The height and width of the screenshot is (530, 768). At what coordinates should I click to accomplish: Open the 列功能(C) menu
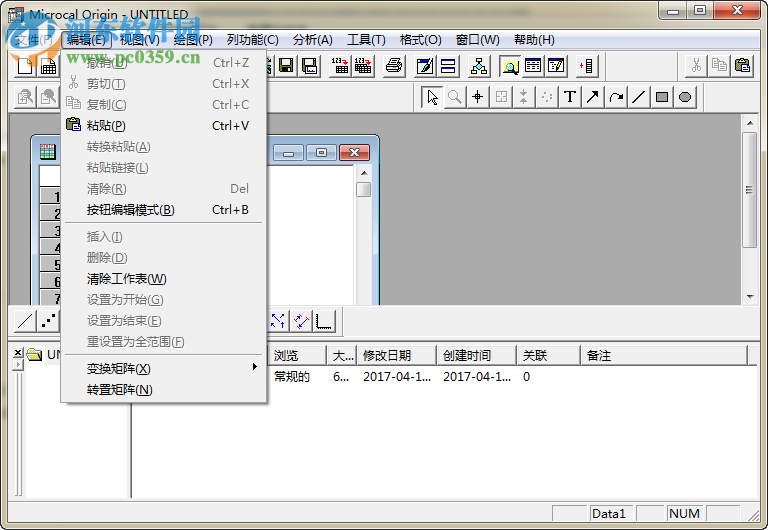coord(253,40)
